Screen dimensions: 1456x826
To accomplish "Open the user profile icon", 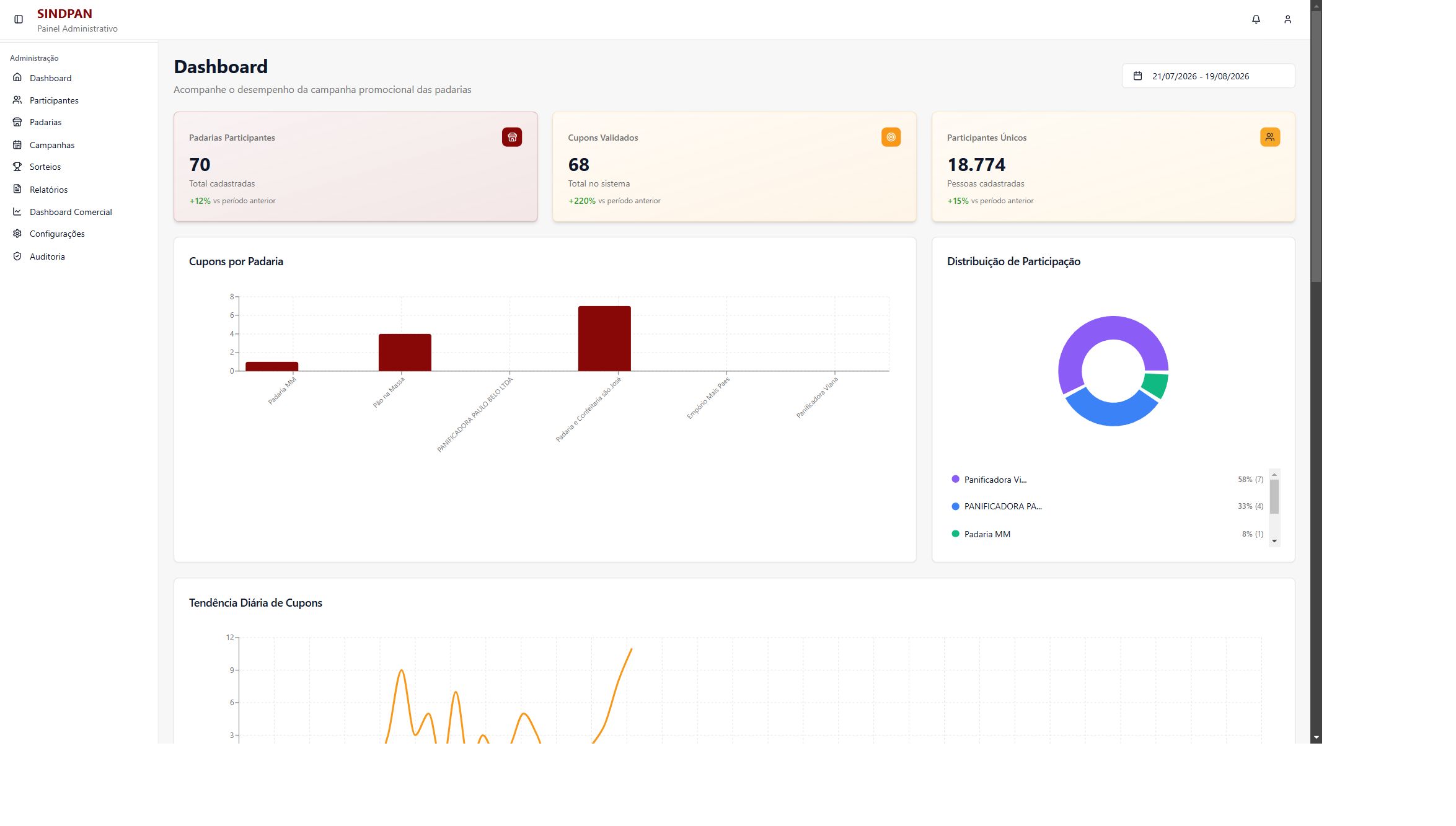I will point(1287,19).
